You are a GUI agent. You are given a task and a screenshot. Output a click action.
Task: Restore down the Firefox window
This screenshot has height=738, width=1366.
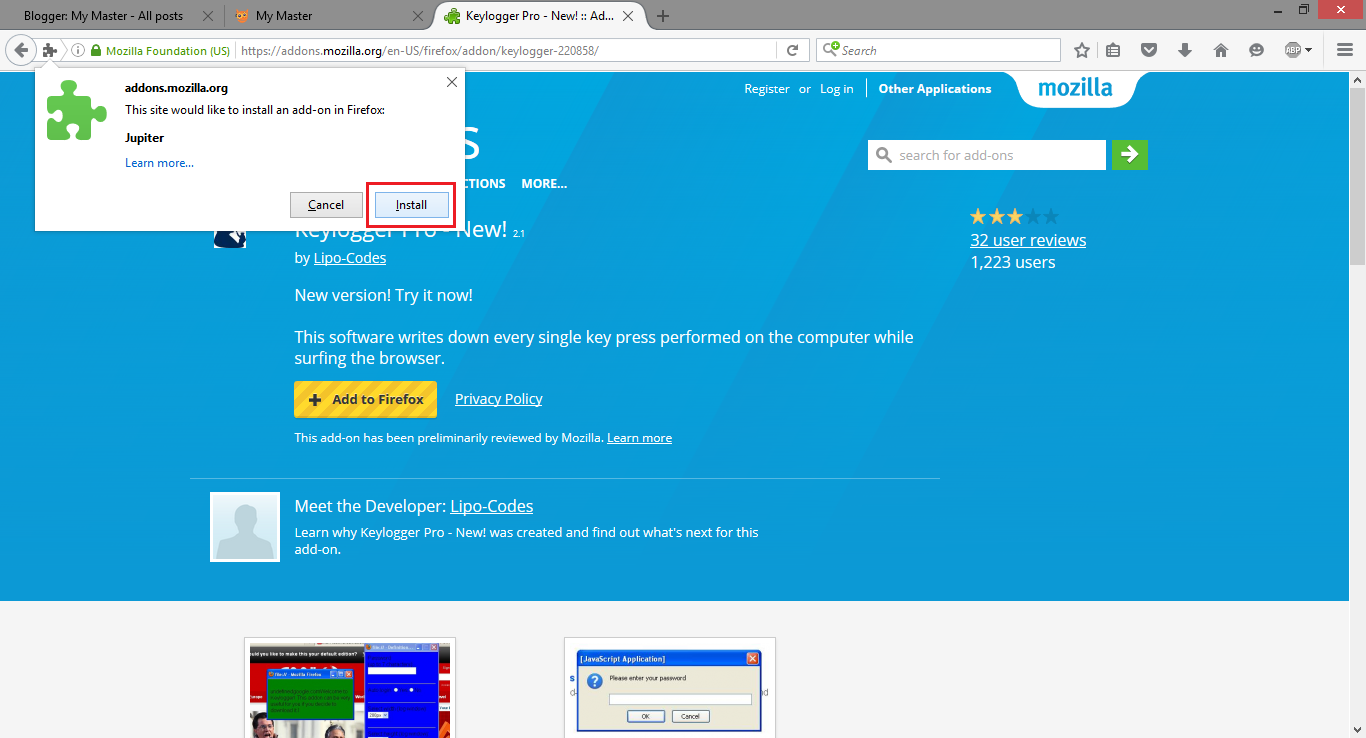pyautogui.click(x=1303, y=9)
